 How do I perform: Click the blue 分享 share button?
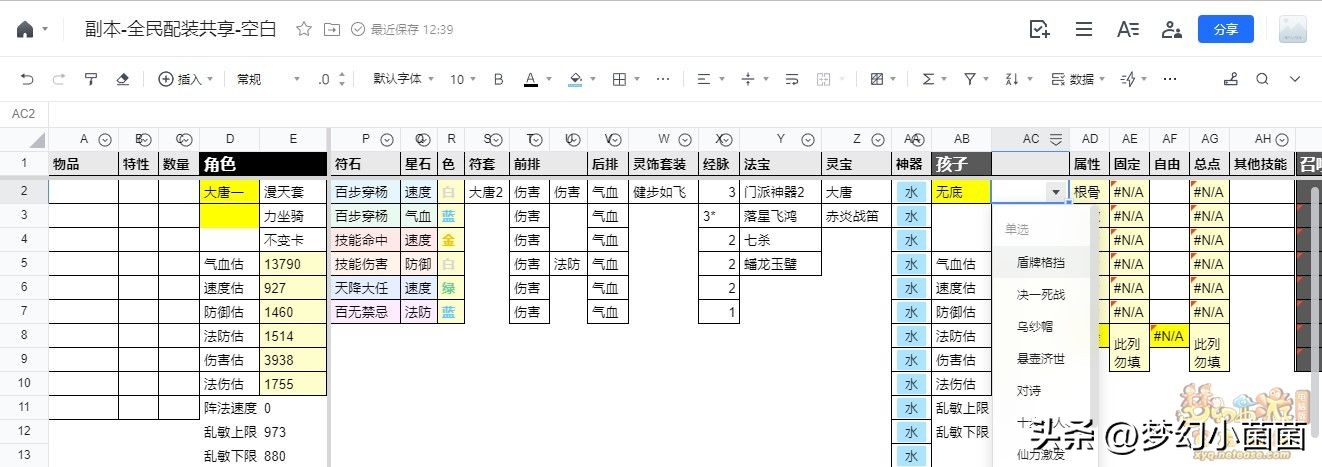[1226, 29]
